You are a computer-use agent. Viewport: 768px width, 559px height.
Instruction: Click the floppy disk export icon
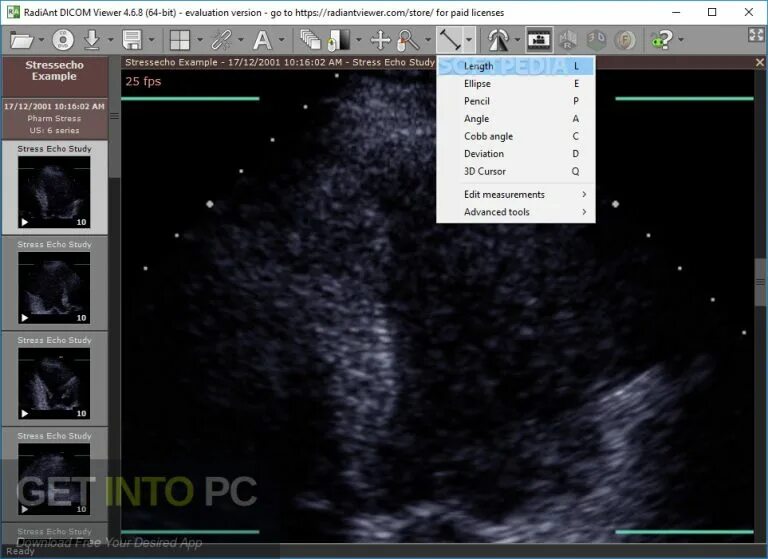click(x=132, y=40)
